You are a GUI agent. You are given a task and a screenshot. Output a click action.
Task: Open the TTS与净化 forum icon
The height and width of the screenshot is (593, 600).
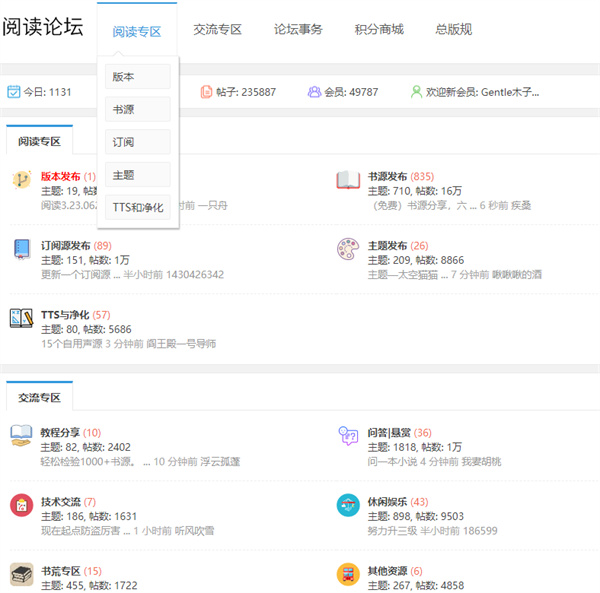(21, 318)
